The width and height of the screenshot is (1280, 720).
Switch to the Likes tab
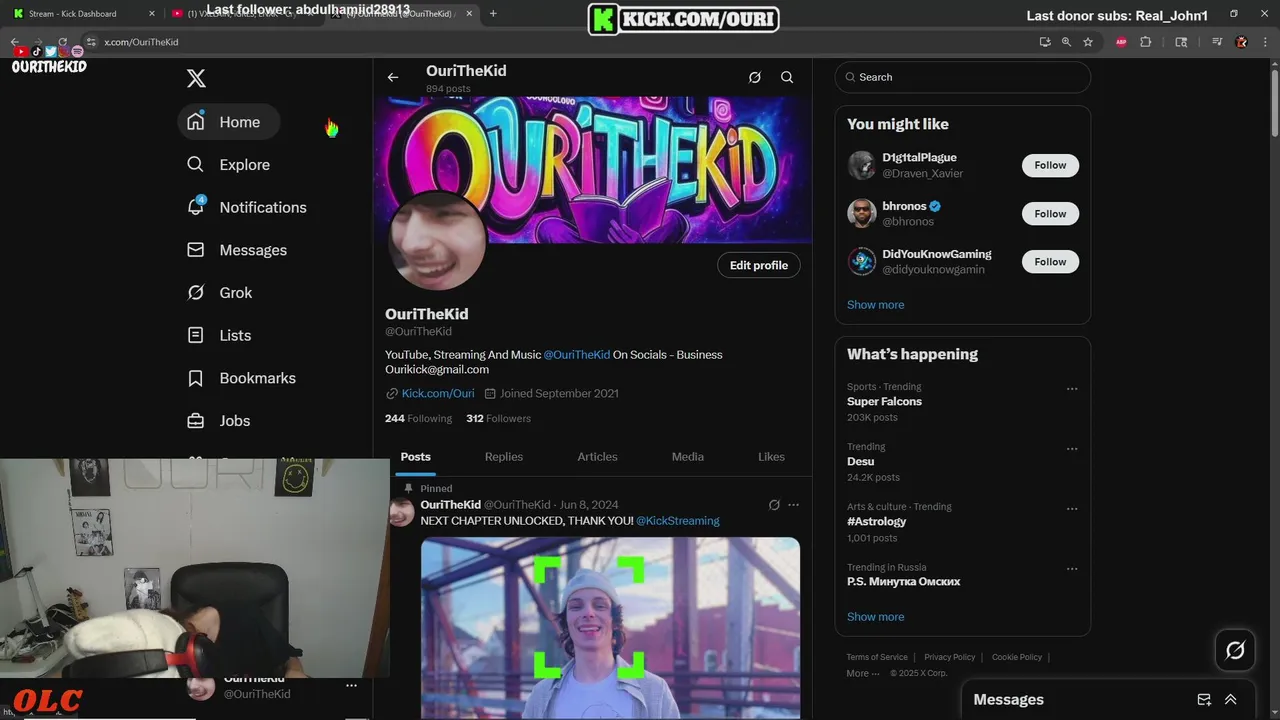pyautogui.click(x=771, y=457)
